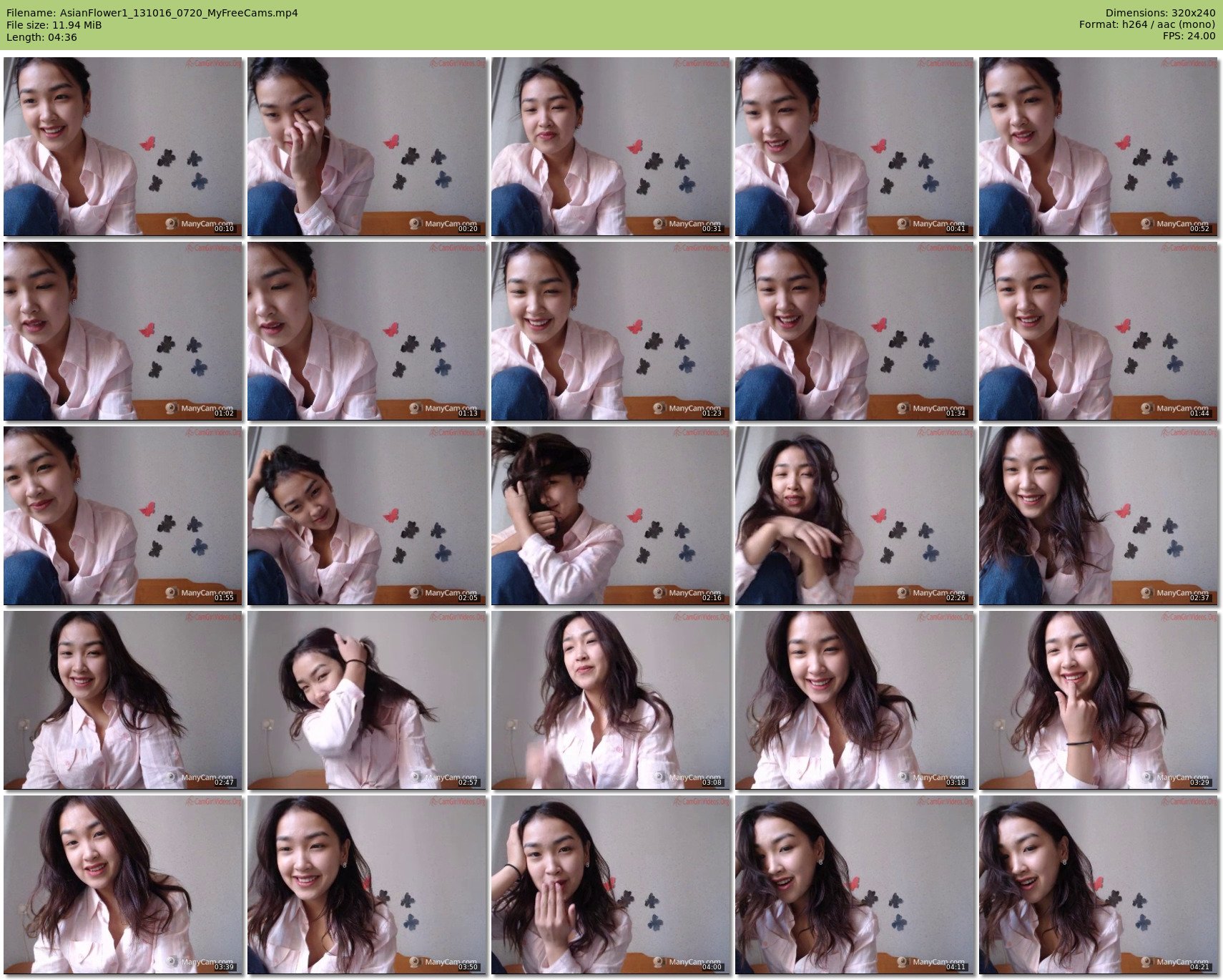Viewport: 1223px width, 980px height.
Task: Select the frame stamped 02:05
Action: tap(367, 516)
